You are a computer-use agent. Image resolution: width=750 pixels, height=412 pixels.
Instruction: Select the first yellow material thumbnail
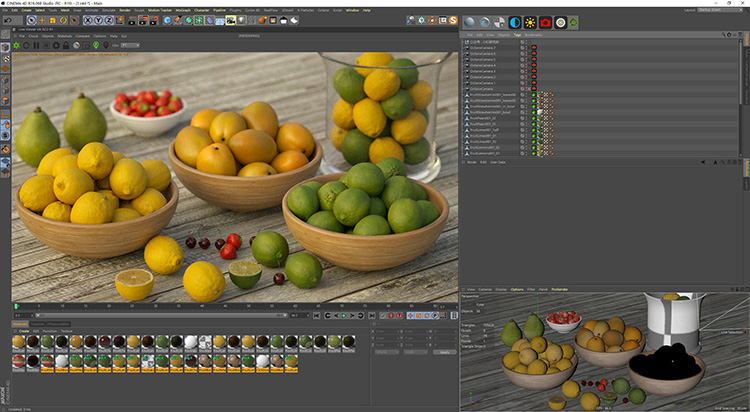(19, 342)
